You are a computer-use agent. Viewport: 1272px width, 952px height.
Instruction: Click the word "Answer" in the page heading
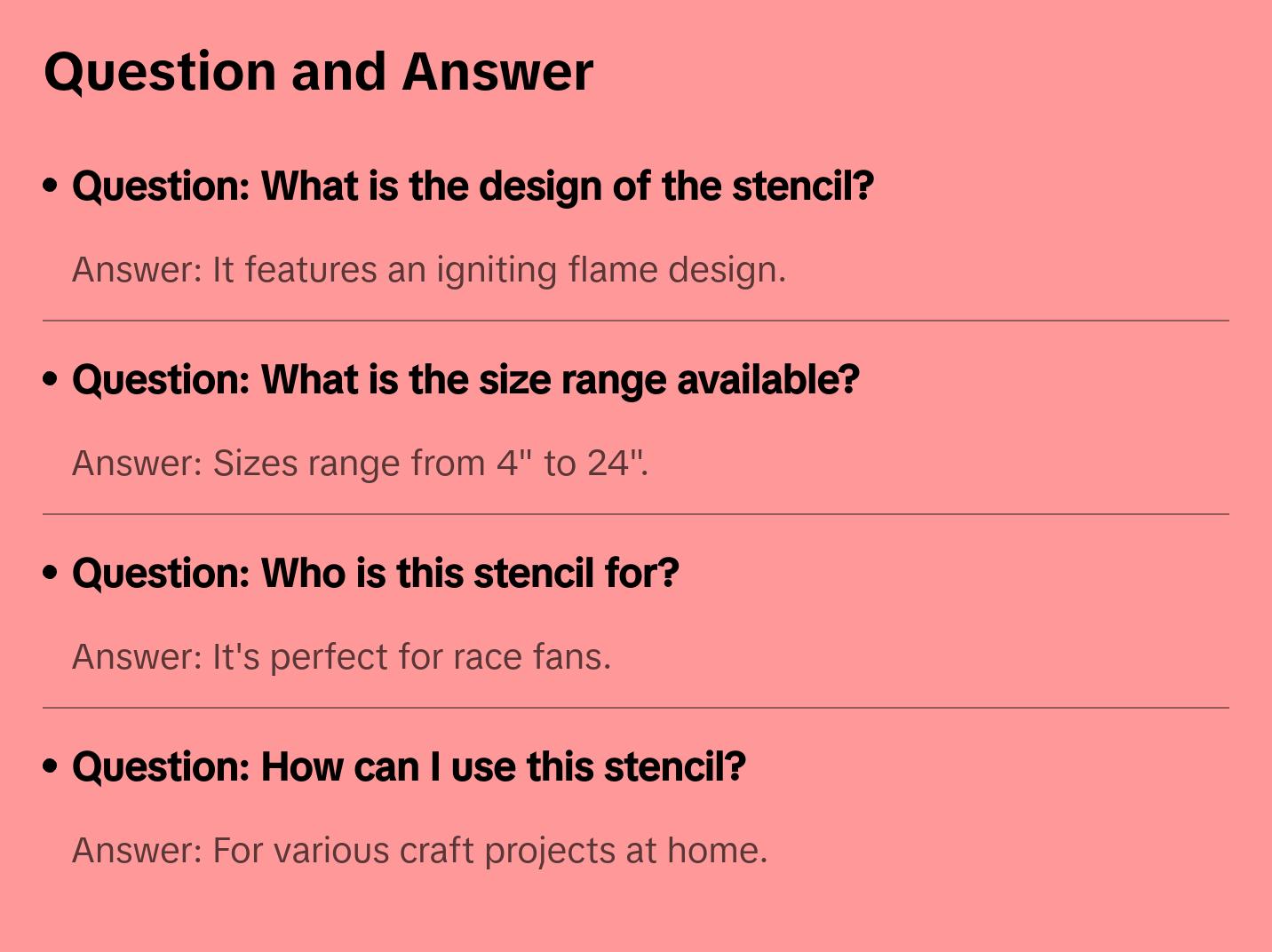coord(497,71)
